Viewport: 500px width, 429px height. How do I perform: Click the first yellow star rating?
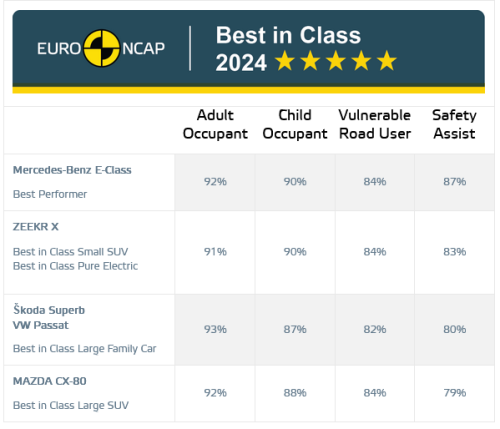pos(285,60)
